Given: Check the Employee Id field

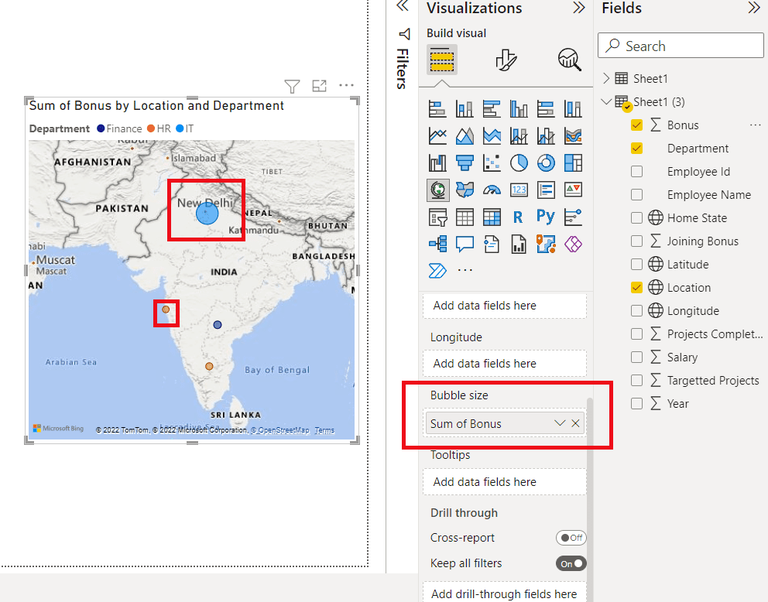Looking at the screenshot, I should point(636,171).
